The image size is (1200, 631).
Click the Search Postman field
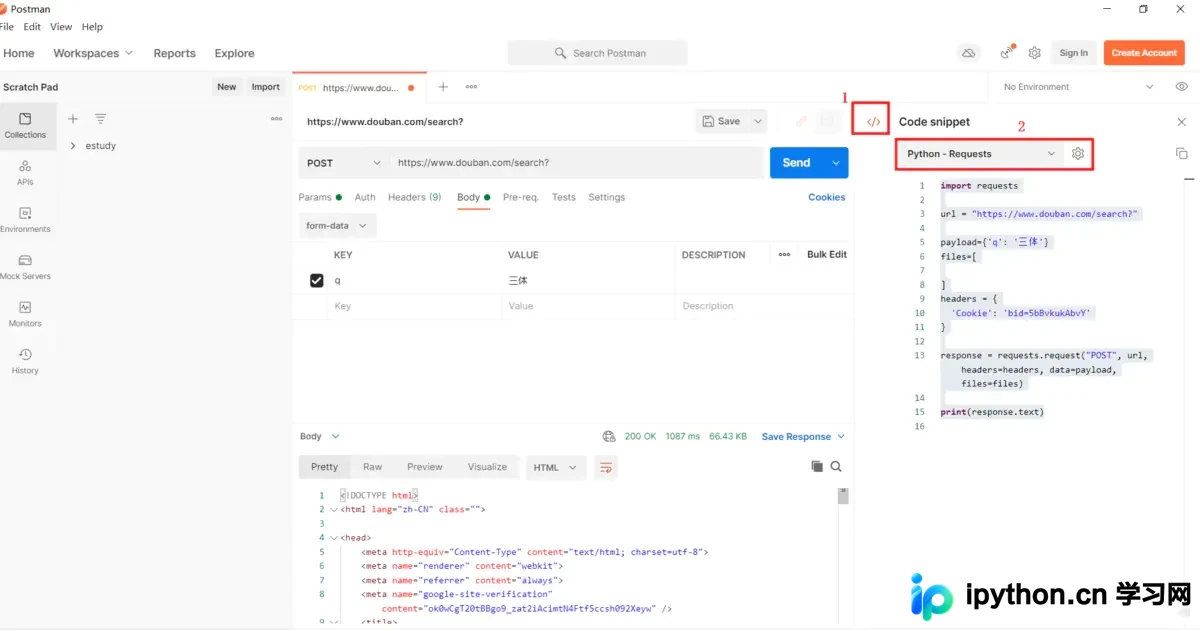click(x=597, y=53)
